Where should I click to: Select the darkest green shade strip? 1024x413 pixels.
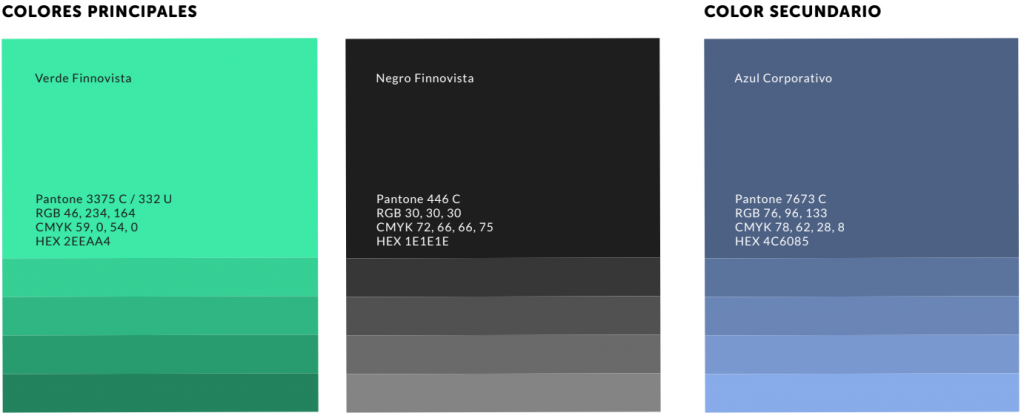[x=160, y=393]
